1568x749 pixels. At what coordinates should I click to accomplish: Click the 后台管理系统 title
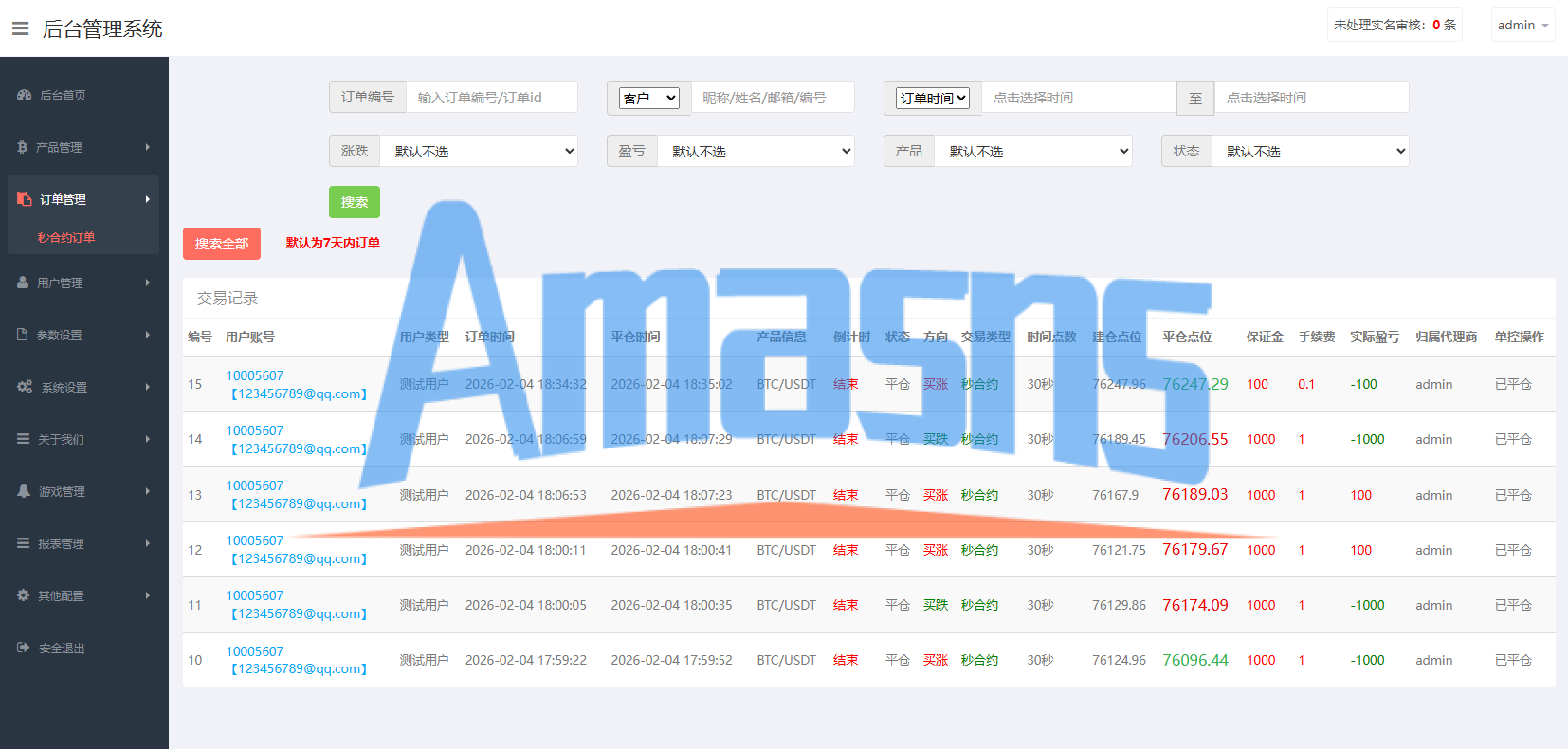[102, 28]
